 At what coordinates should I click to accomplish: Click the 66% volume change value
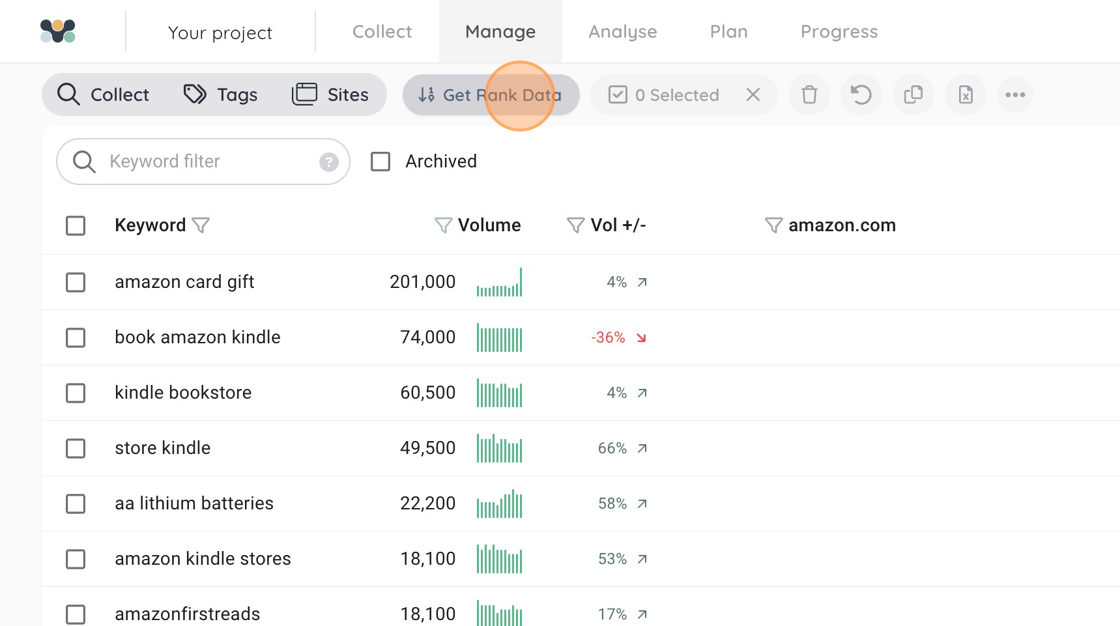point(612,448)
